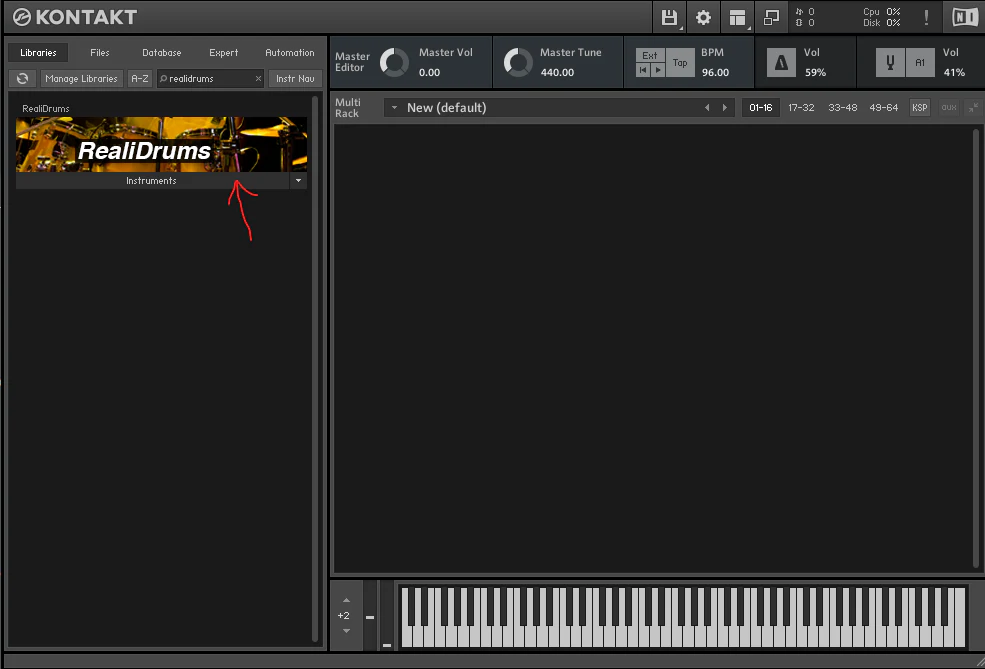This screenshot has width=985, height=669.
Task: Click the Multi Rack vertical scrollbar
Action: pyautogui.click(x=976, y=347)
